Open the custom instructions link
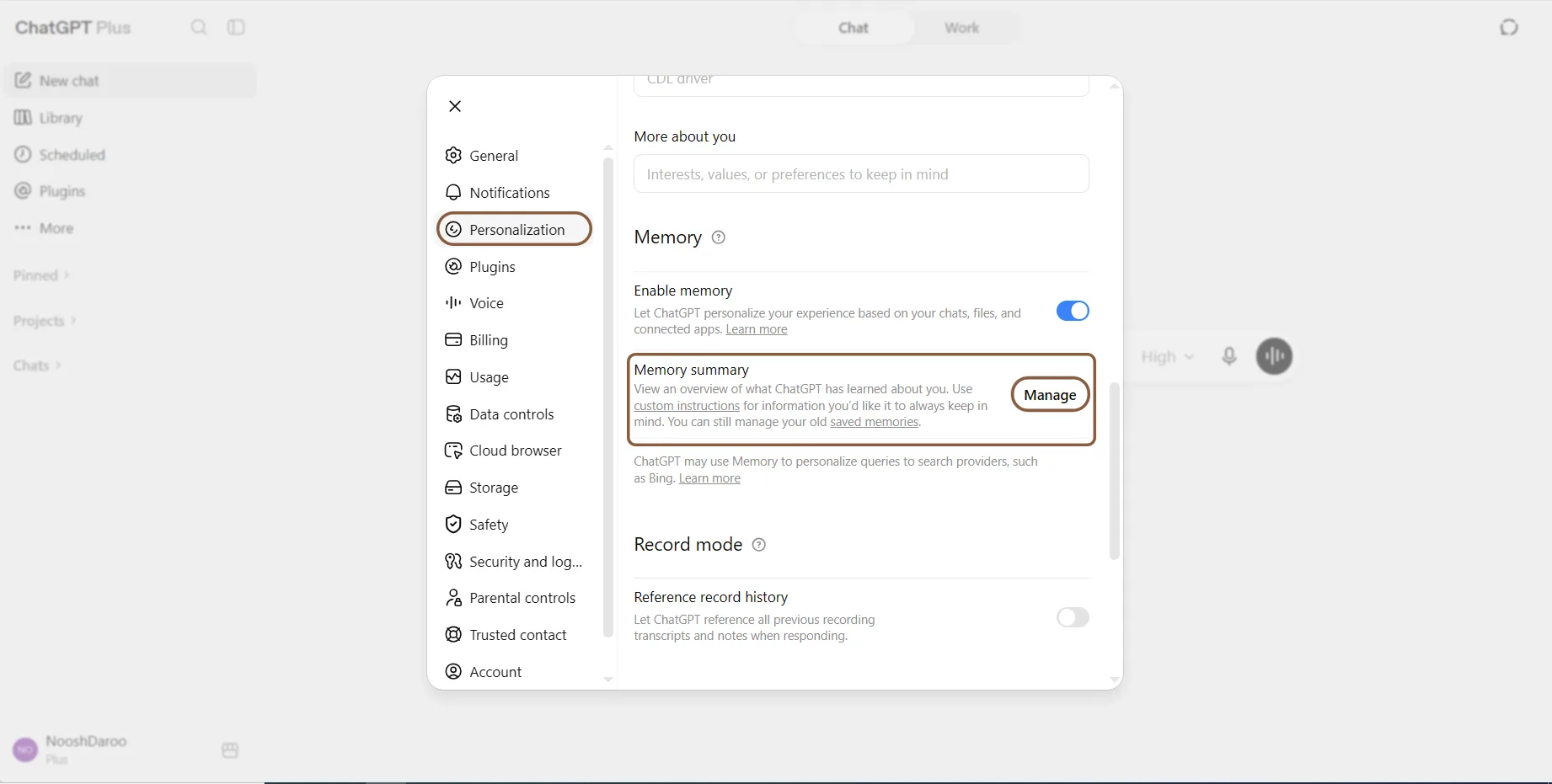The height and width of the screenshot is (784, 1552). 687,406
